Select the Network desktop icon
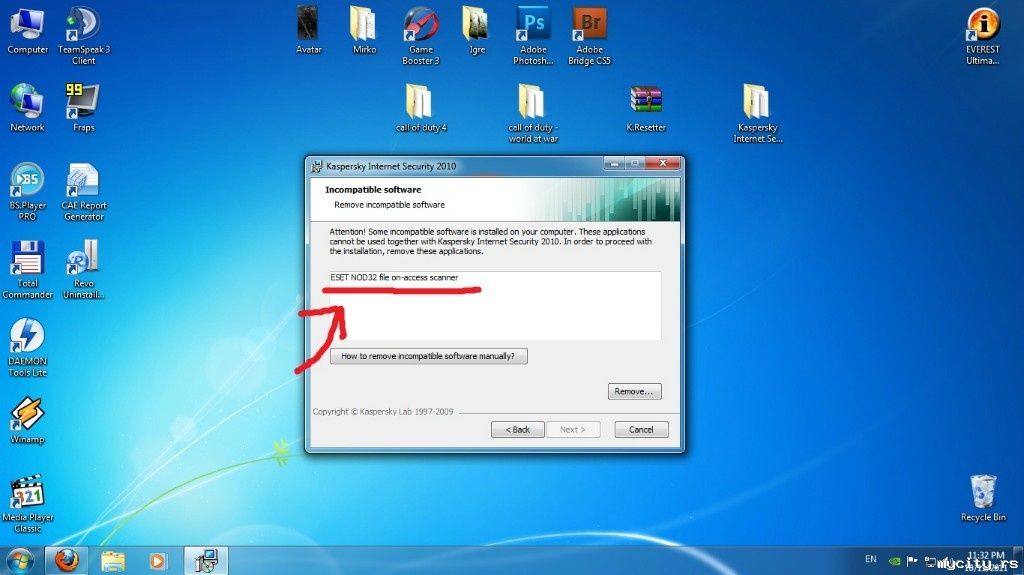The width and height of the screenshot is (1024, 575). (27, 108)
